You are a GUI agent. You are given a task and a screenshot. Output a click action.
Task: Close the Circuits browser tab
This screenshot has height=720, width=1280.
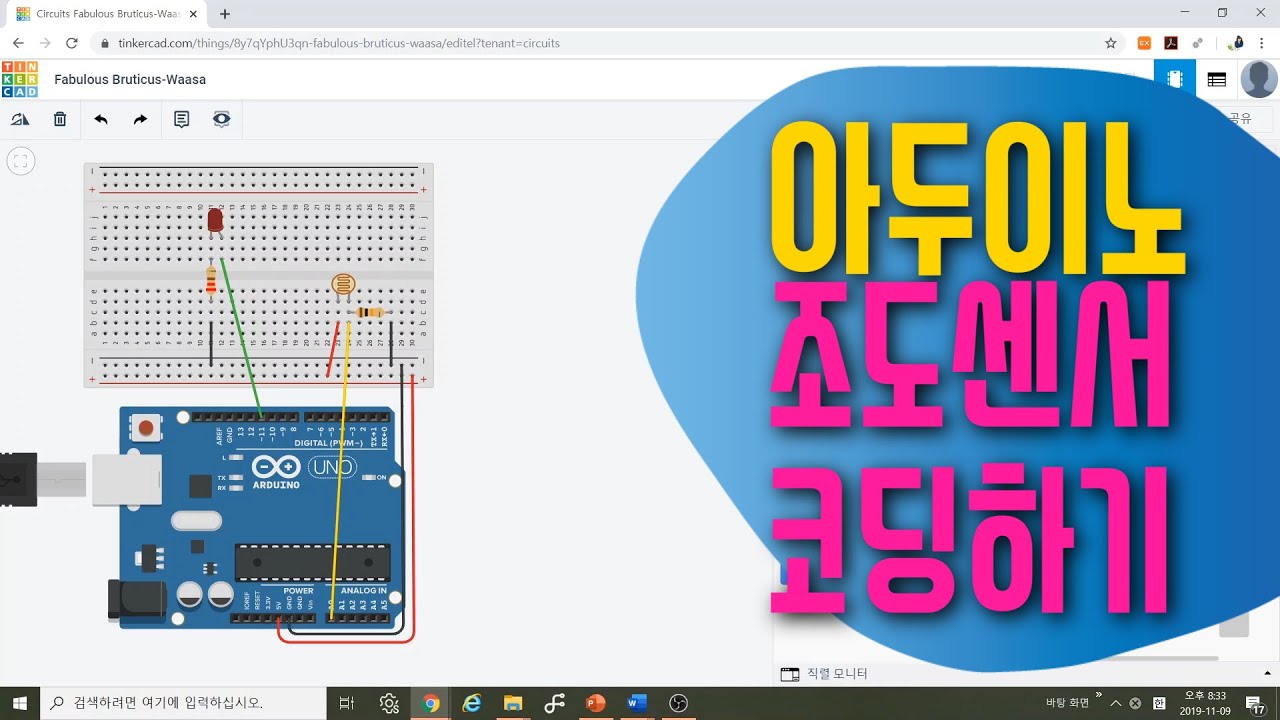(193, 14)
